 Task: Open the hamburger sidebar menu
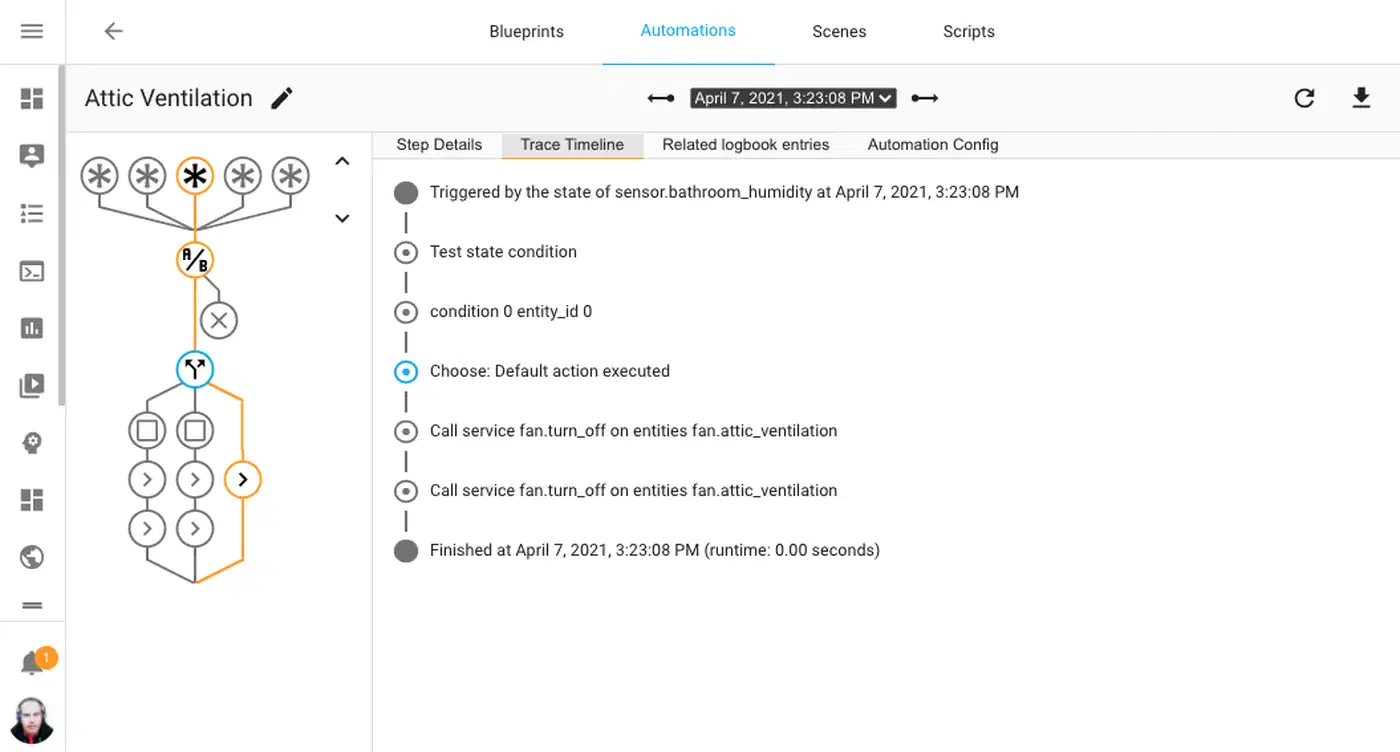tap(32, 31)
